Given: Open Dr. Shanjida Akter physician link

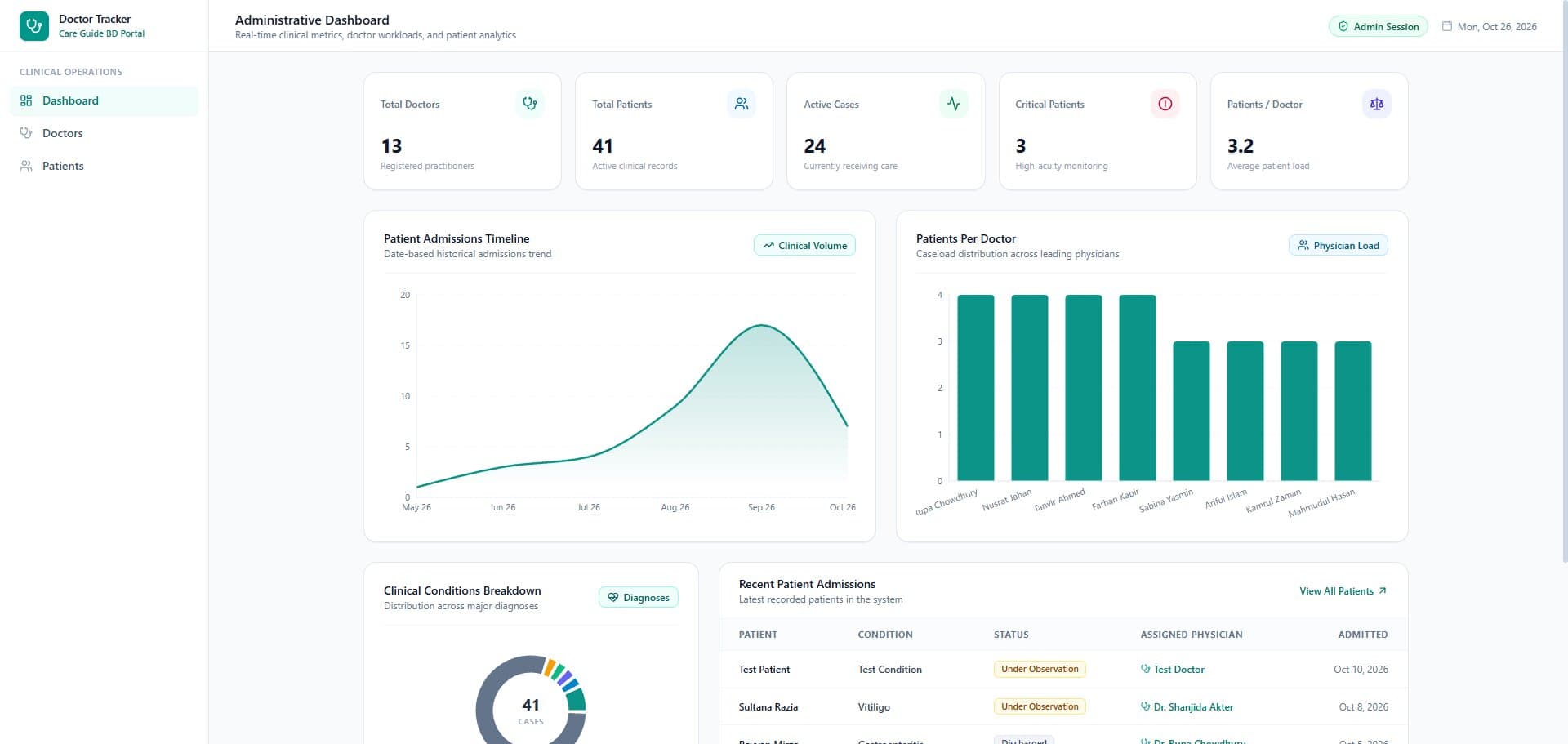Looking at the screenshot, I should point(1187,707).
